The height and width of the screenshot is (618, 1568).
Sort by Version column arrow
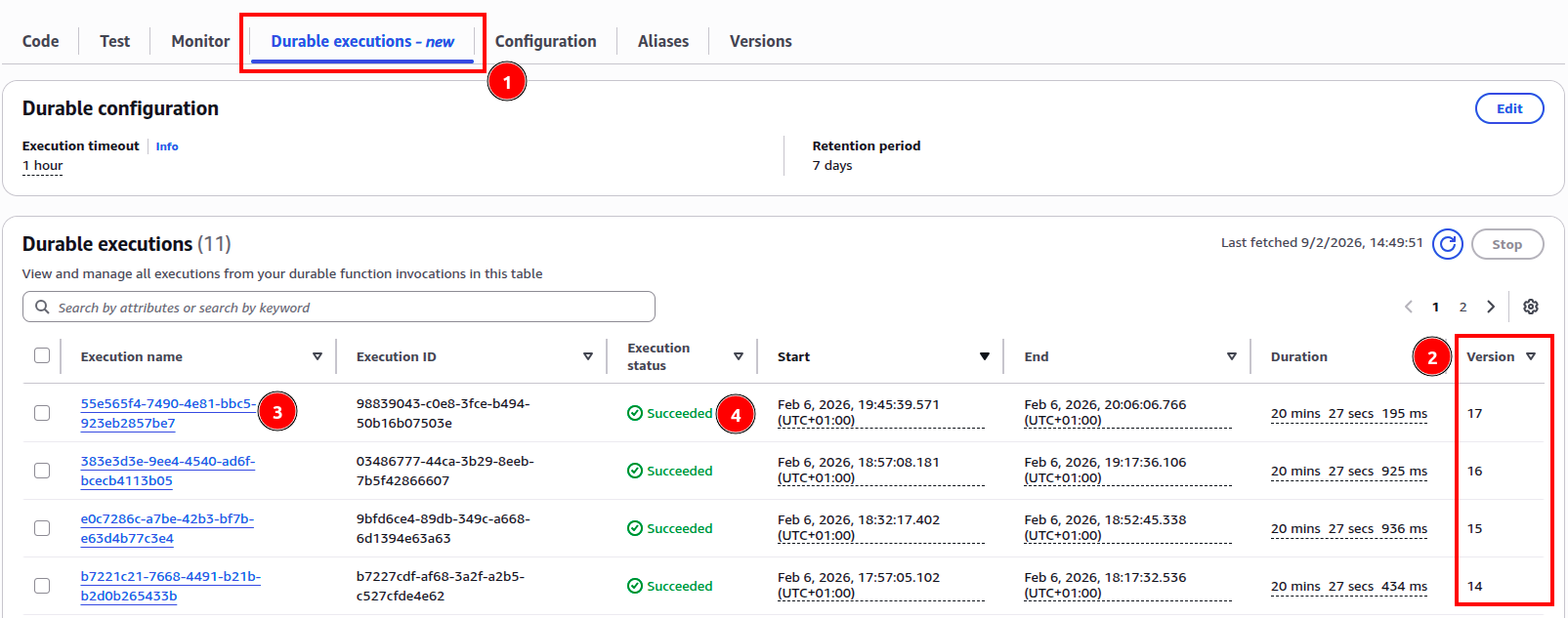(1531, 356)
